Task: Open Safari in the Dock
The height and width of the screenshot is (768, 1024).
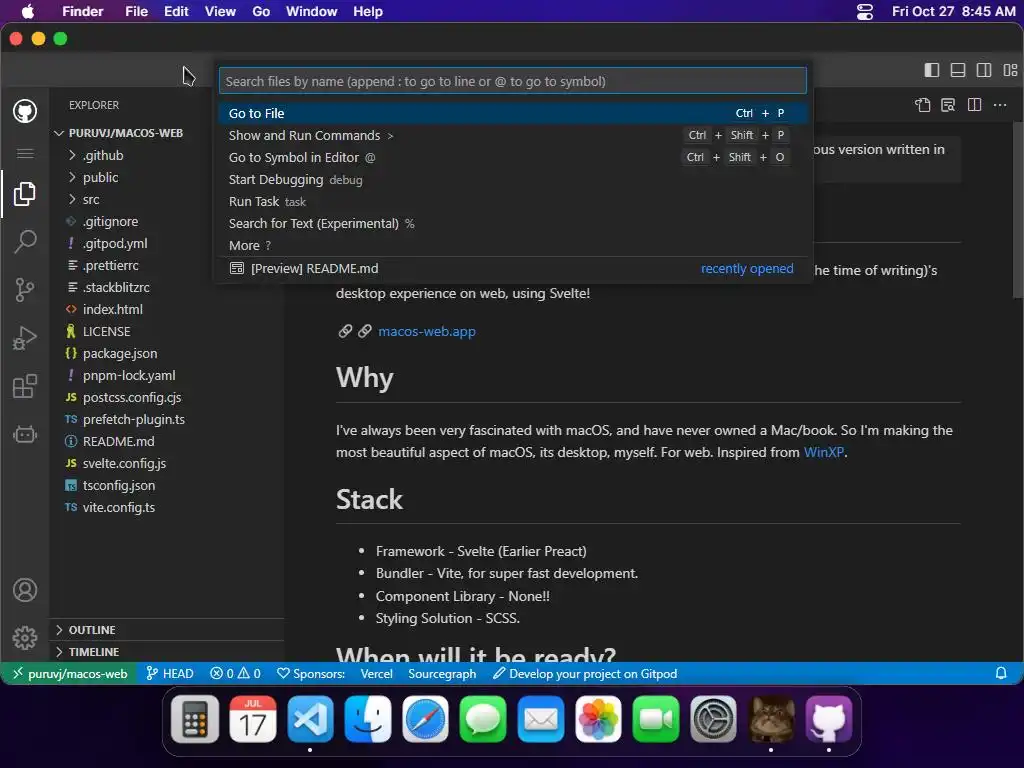Action: 425,720
